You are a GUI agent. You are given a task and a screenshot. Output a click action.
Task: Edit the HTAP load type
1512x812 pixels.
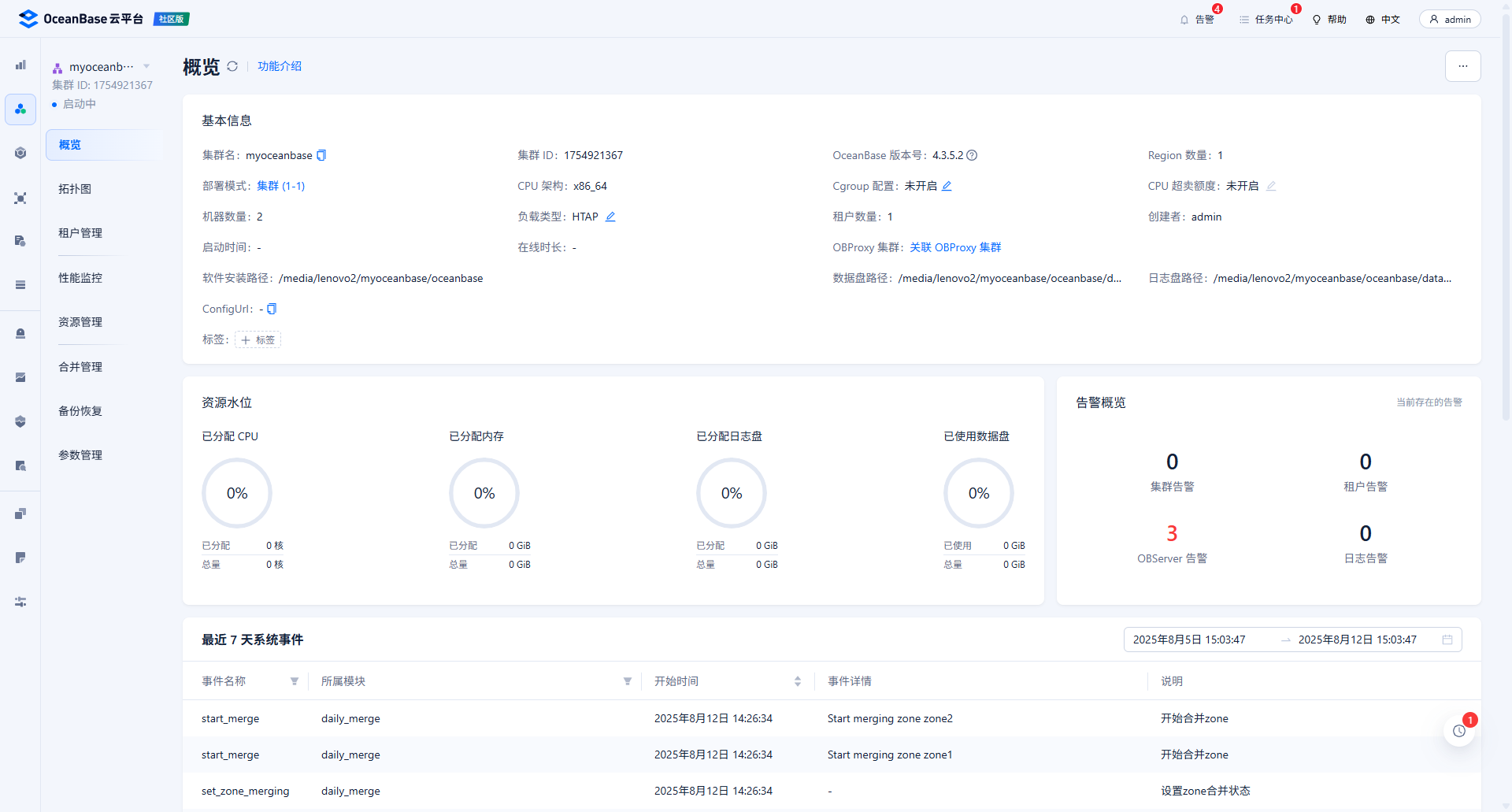tap(610, 217)
